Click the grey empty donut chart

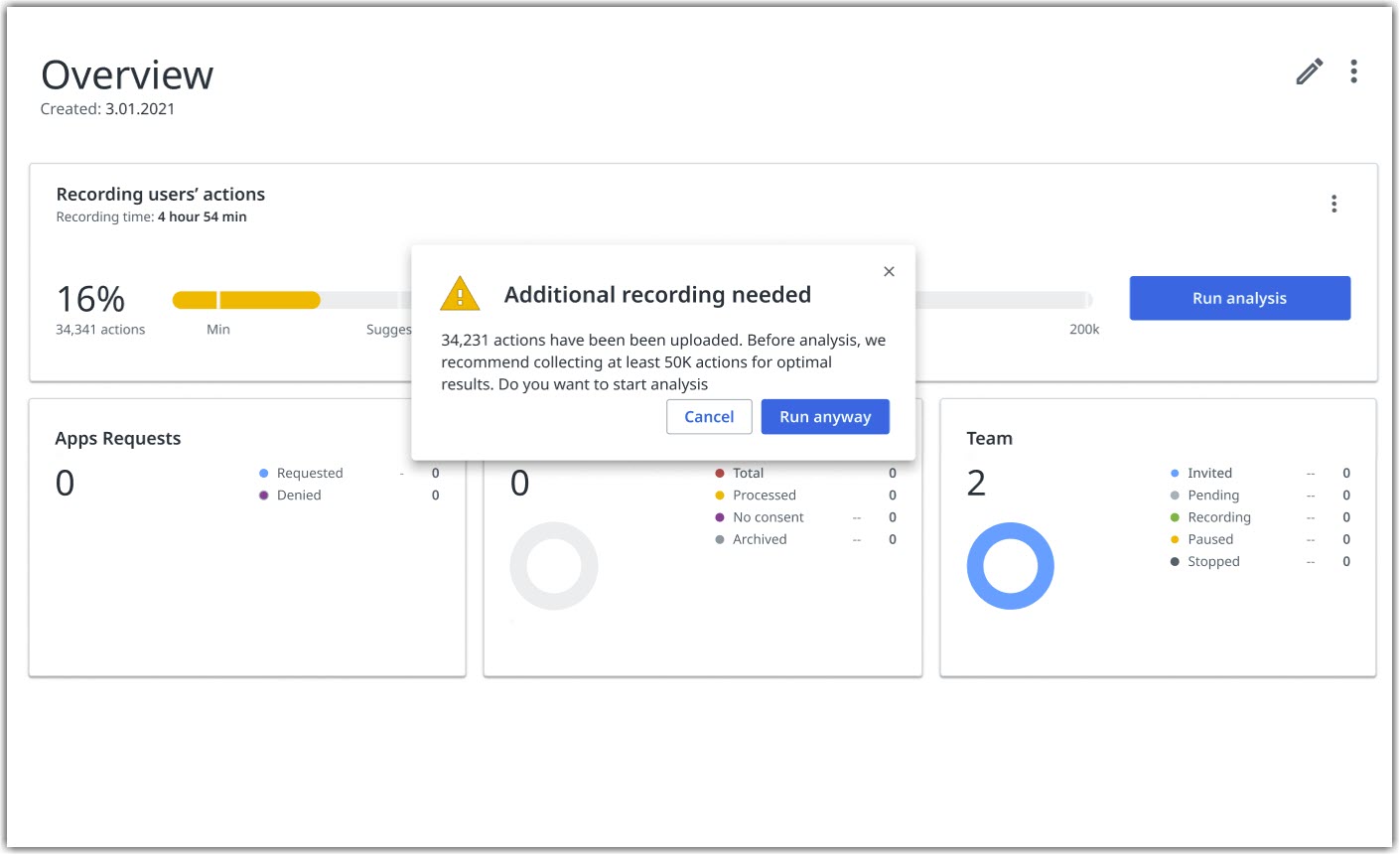(554, 566)
